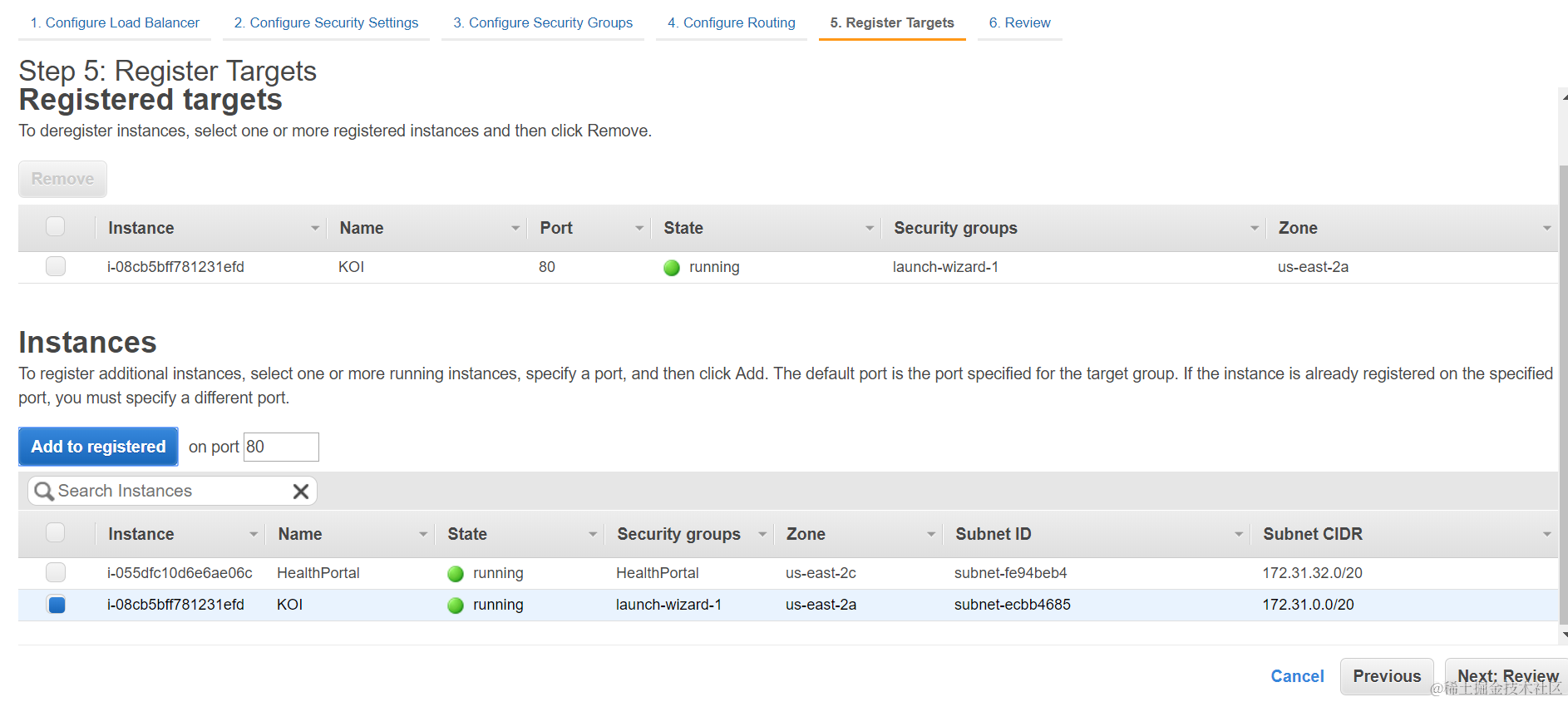Expand the Subnet ID column dropdown arrow
The height and width of the screenshot is (702, 1568).
[x=1238, y=534]
